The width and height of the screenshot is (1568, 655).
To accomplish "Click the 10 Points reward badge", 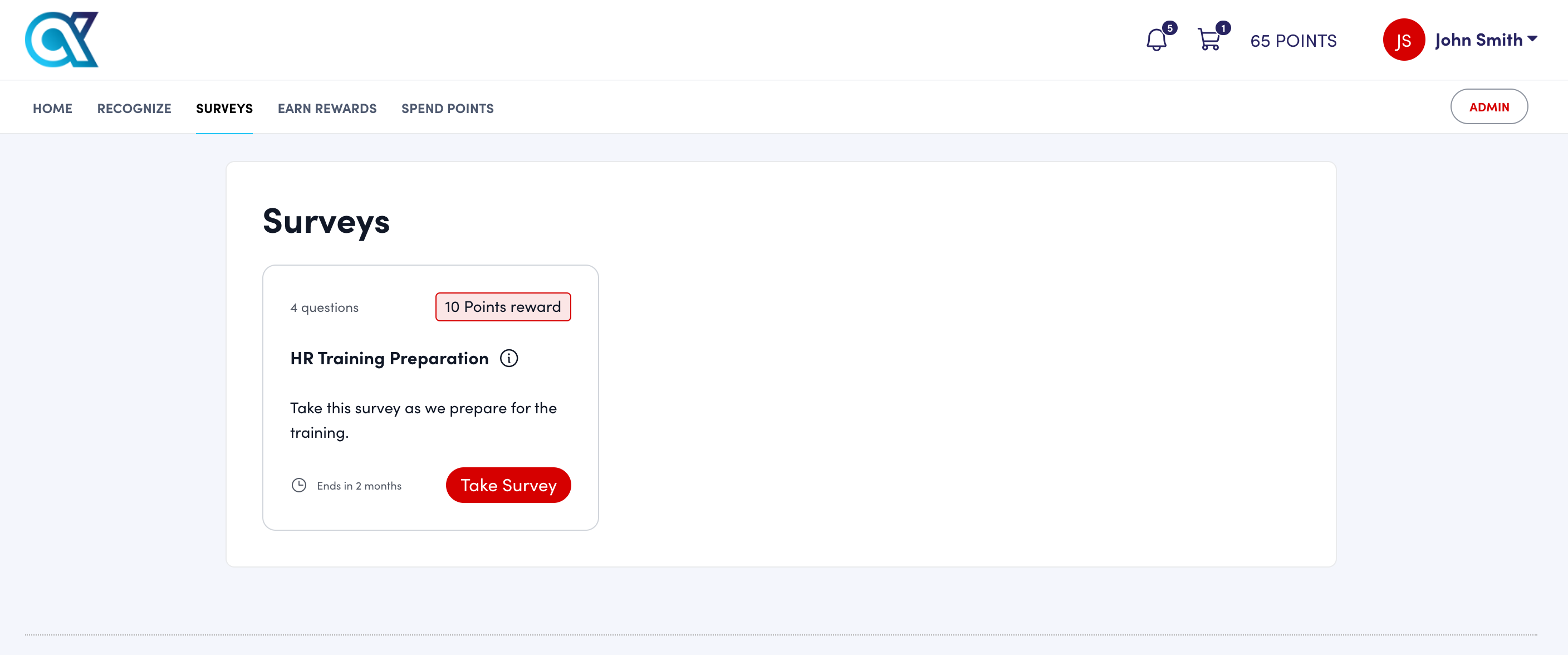I will 503,307.
